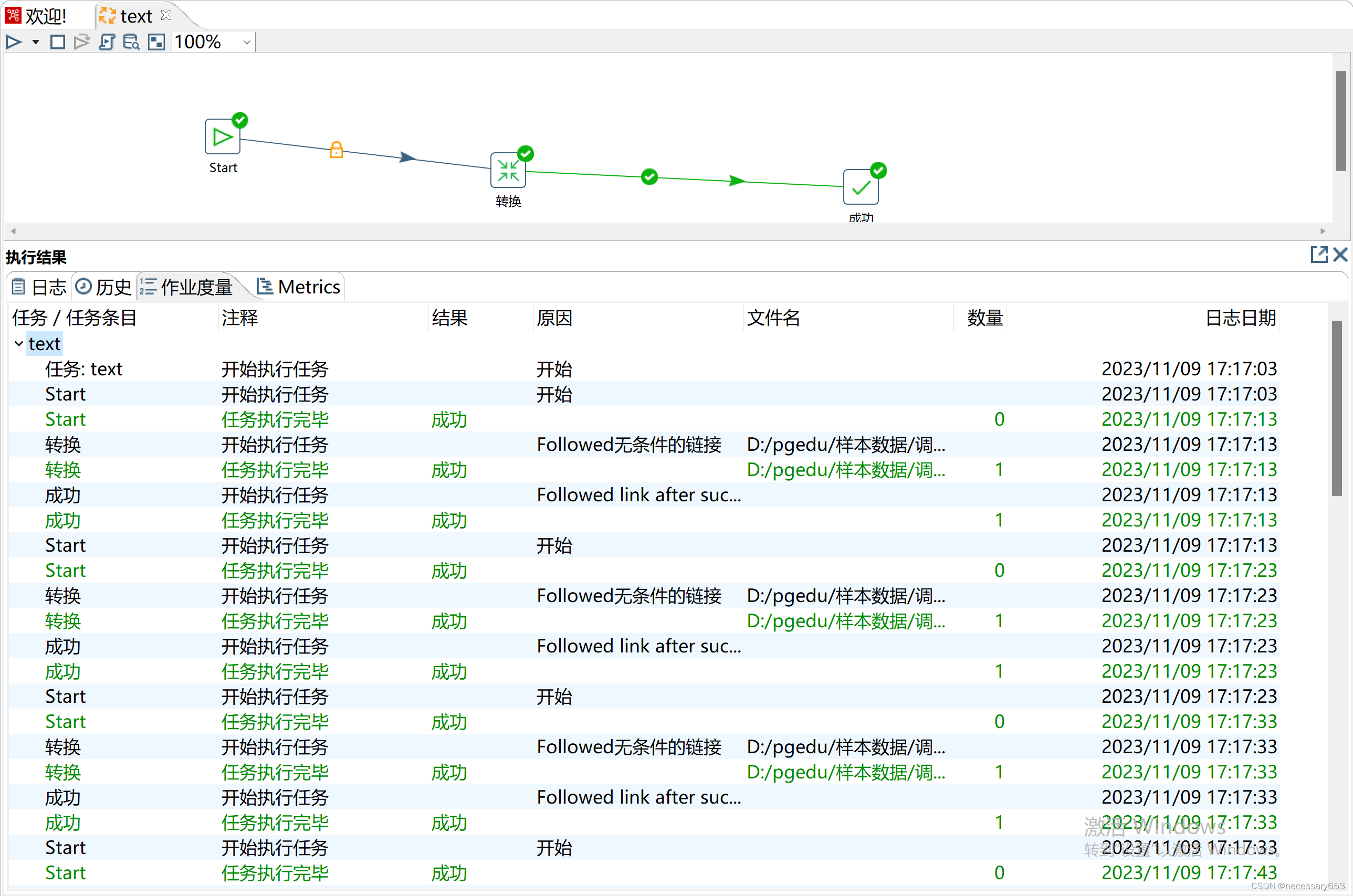
Task: Toggle the green hop arrow before 成功
Action: (x=737, y=181)
